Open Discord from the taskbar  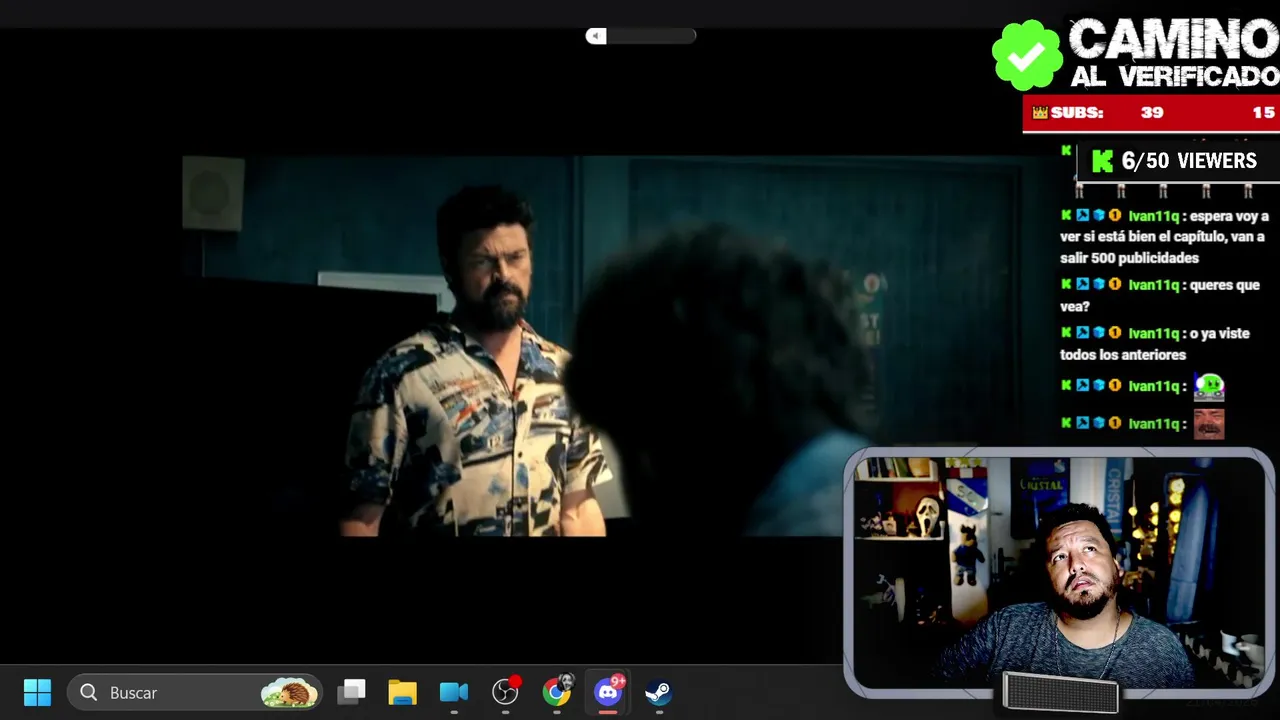(608, 691)
